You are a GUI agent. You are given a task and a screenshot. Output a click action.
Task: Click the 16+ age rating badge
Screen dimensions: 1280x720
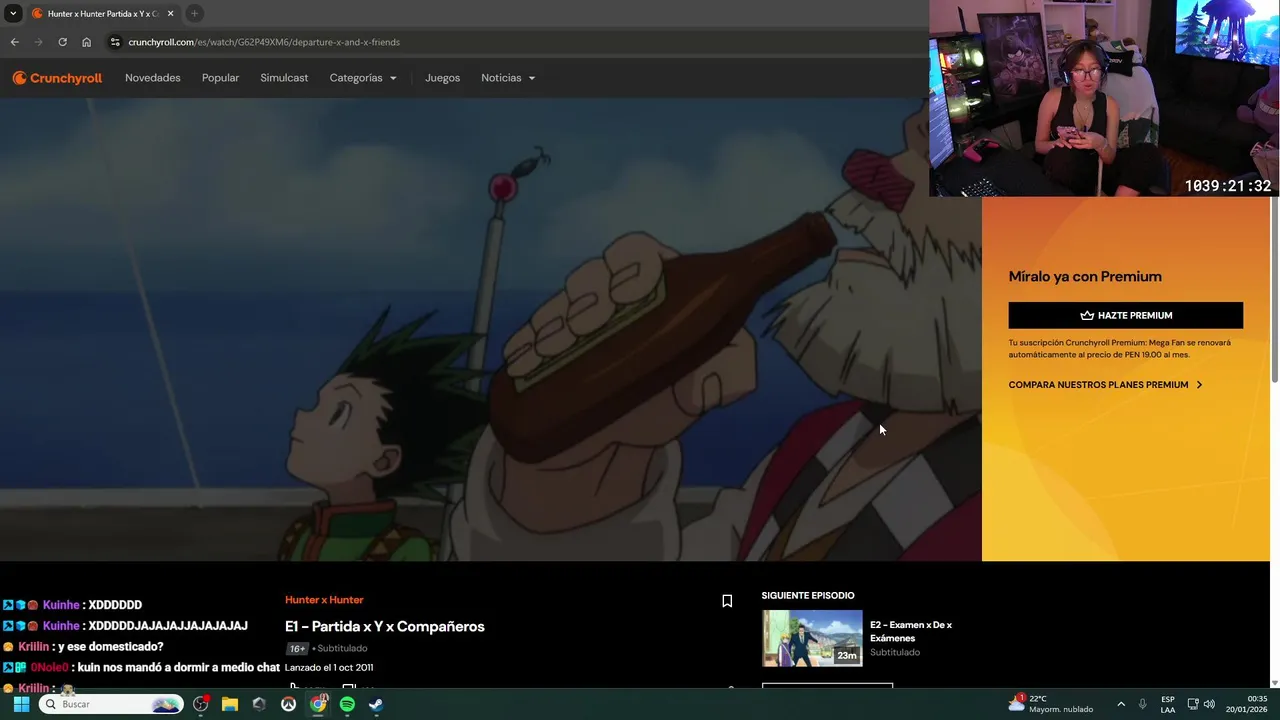(x=297, y=648)
